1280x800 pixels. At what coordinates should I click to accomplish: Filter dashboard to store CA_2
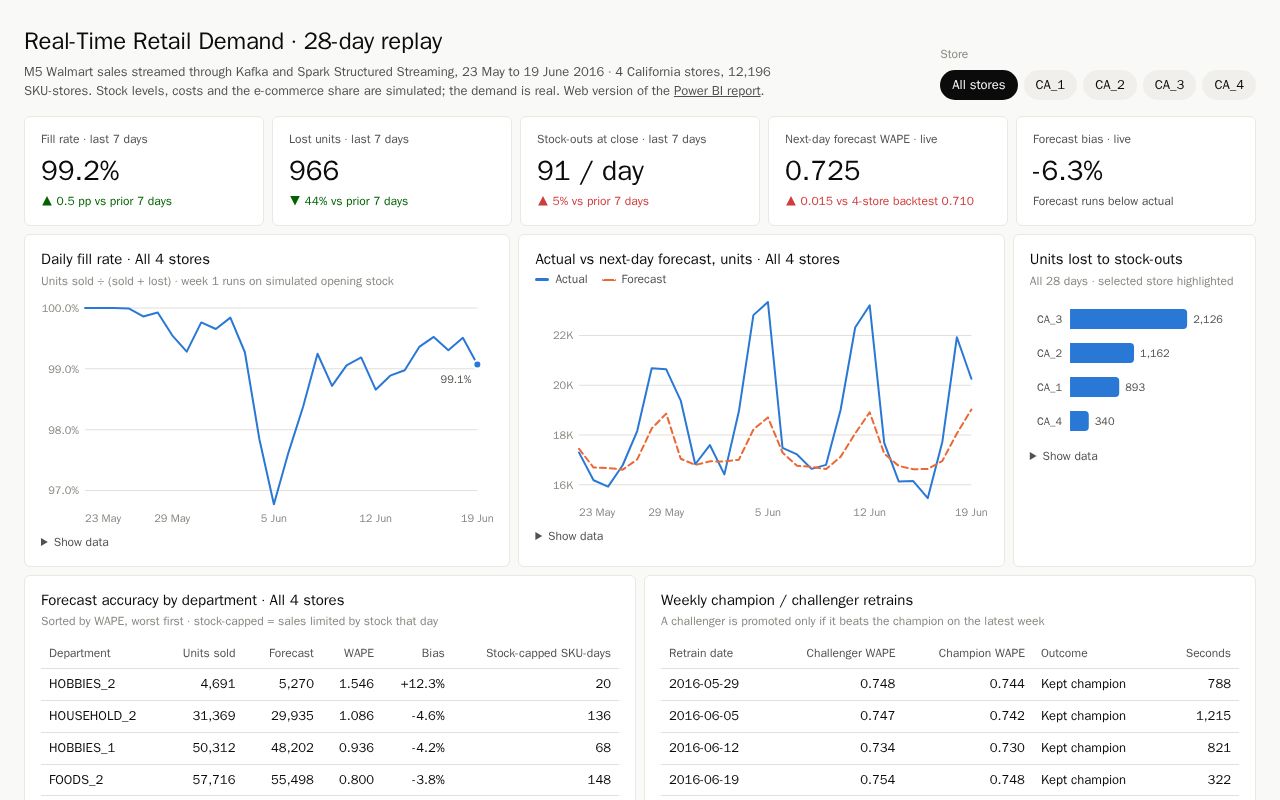click(x=1110, y=85)
